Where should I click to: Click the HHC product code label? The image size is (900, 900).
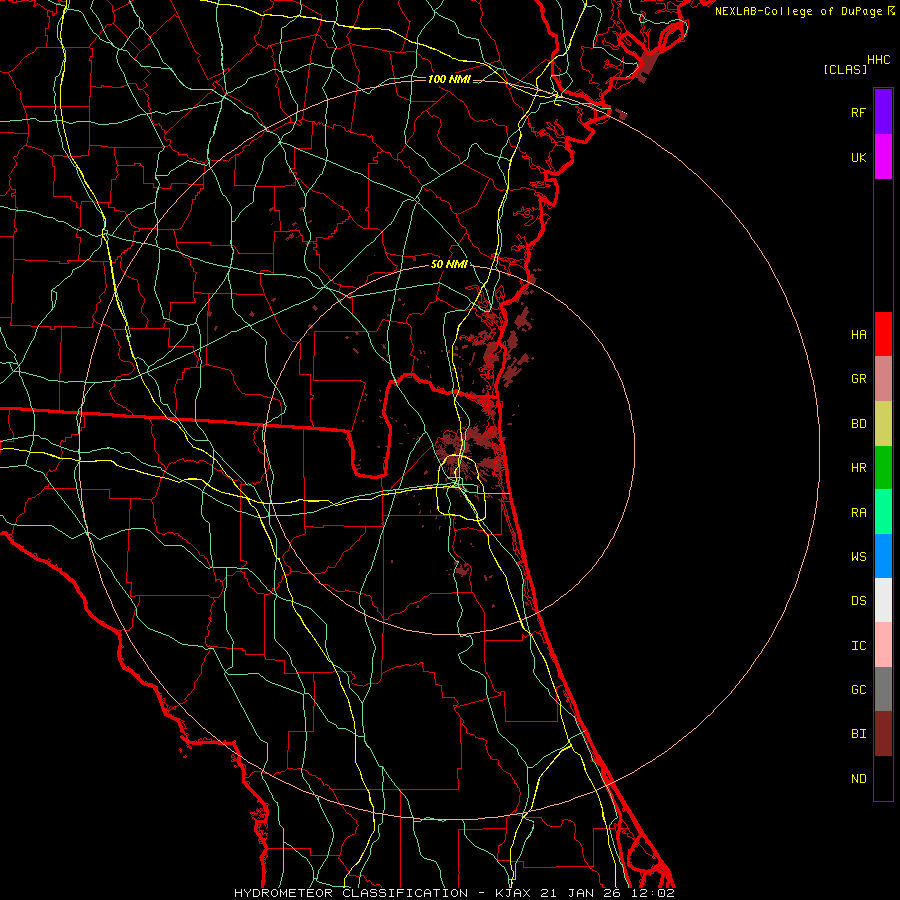(879, 59)
